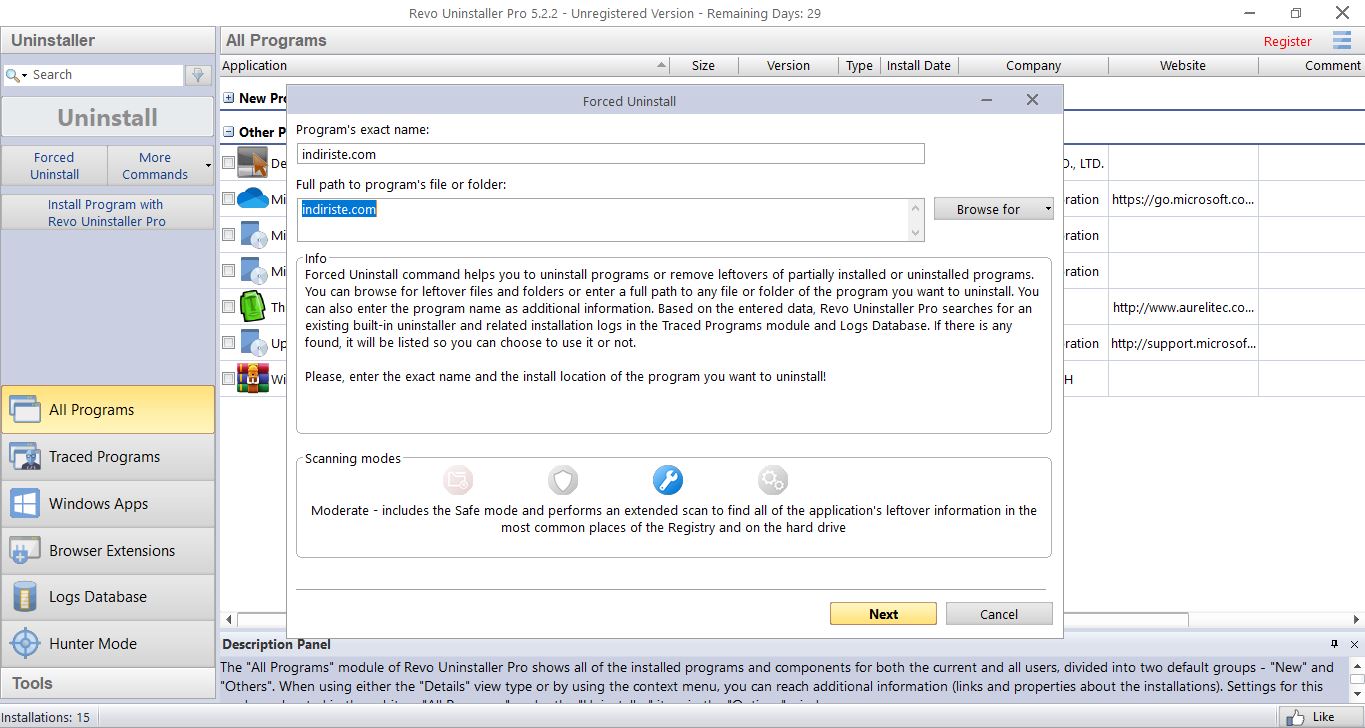This screenshot has height=728, width=1365.
Task: Click the Program's exact name field
Action: coord(610,154)
